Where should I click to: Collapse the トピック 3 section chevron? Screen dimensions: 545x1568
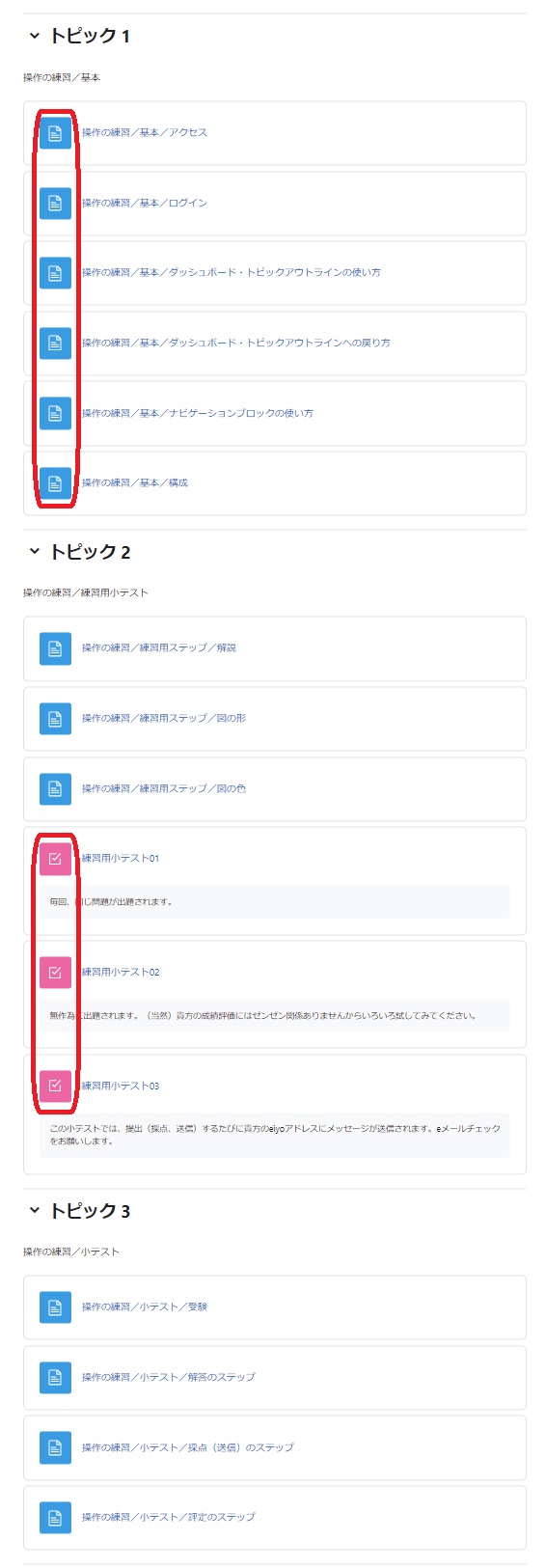35,1210
